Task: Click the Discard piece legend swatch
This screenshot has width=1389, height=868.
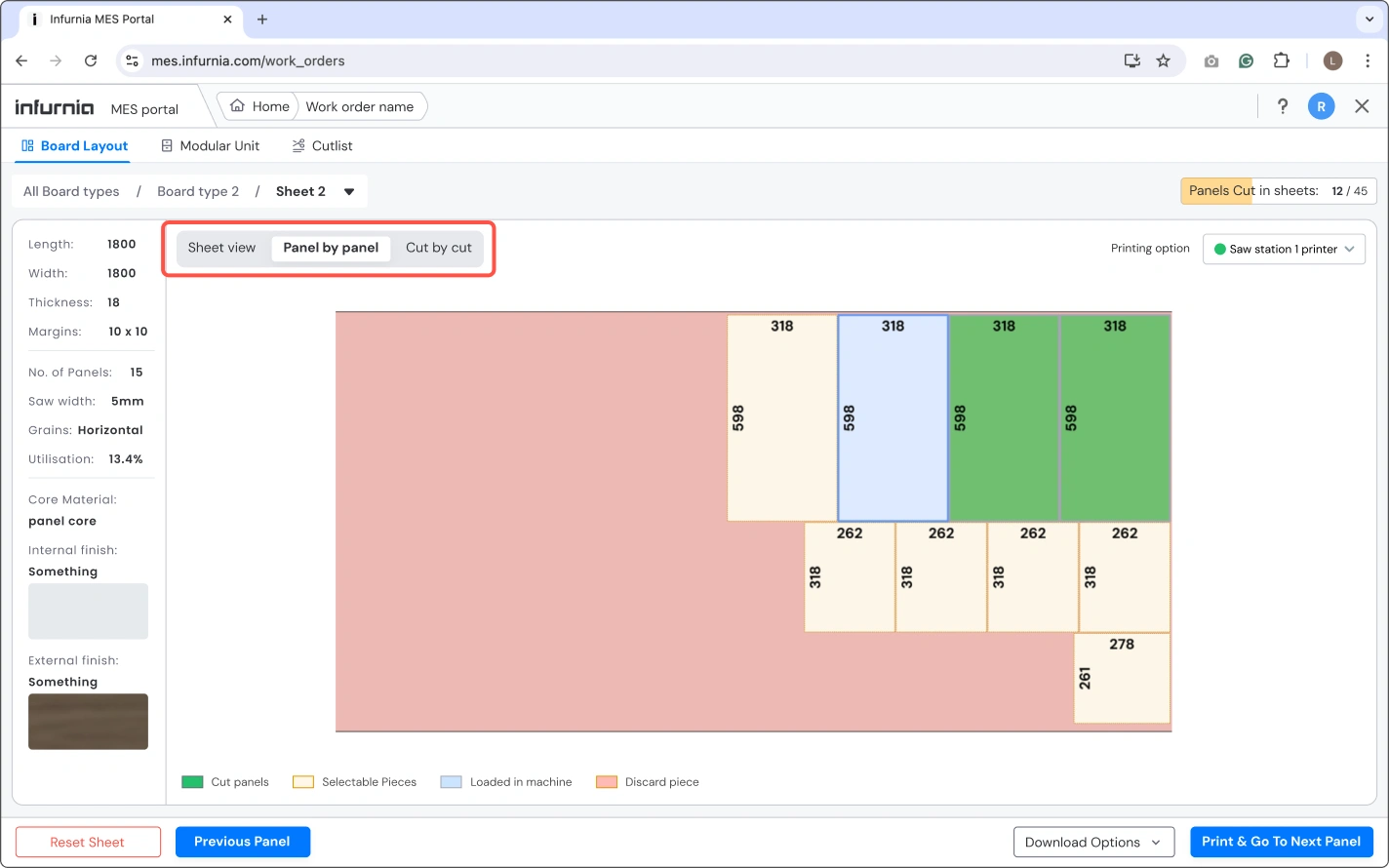Action: 607,782
